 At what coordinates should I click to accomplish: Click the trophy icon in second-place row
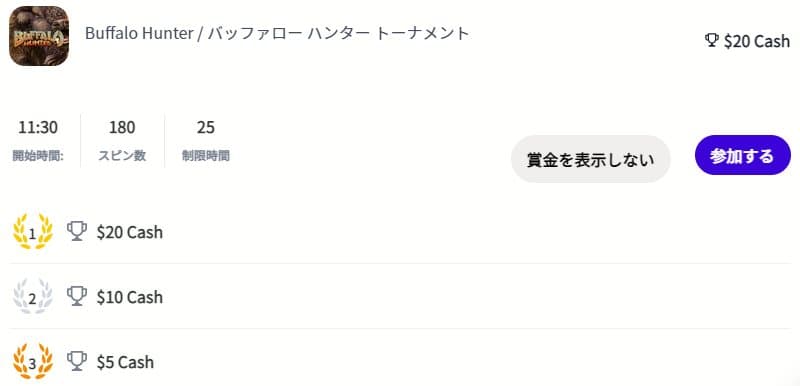[77, 296]
